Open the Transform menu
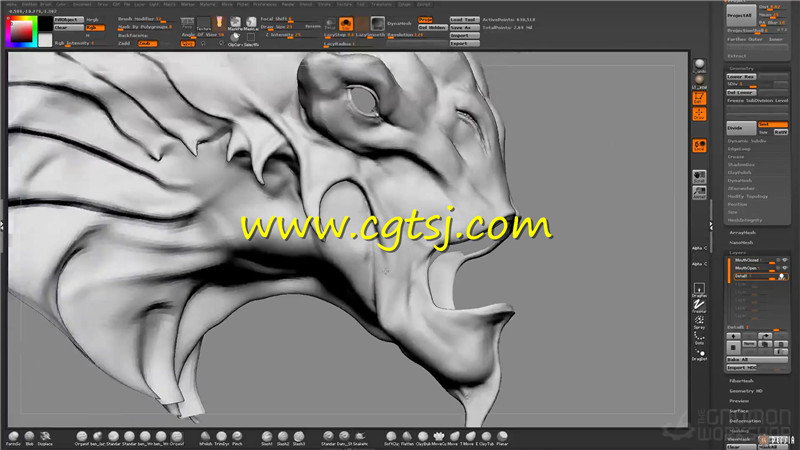The height and width of the screenshot is (450, 800). pos(381,4)
